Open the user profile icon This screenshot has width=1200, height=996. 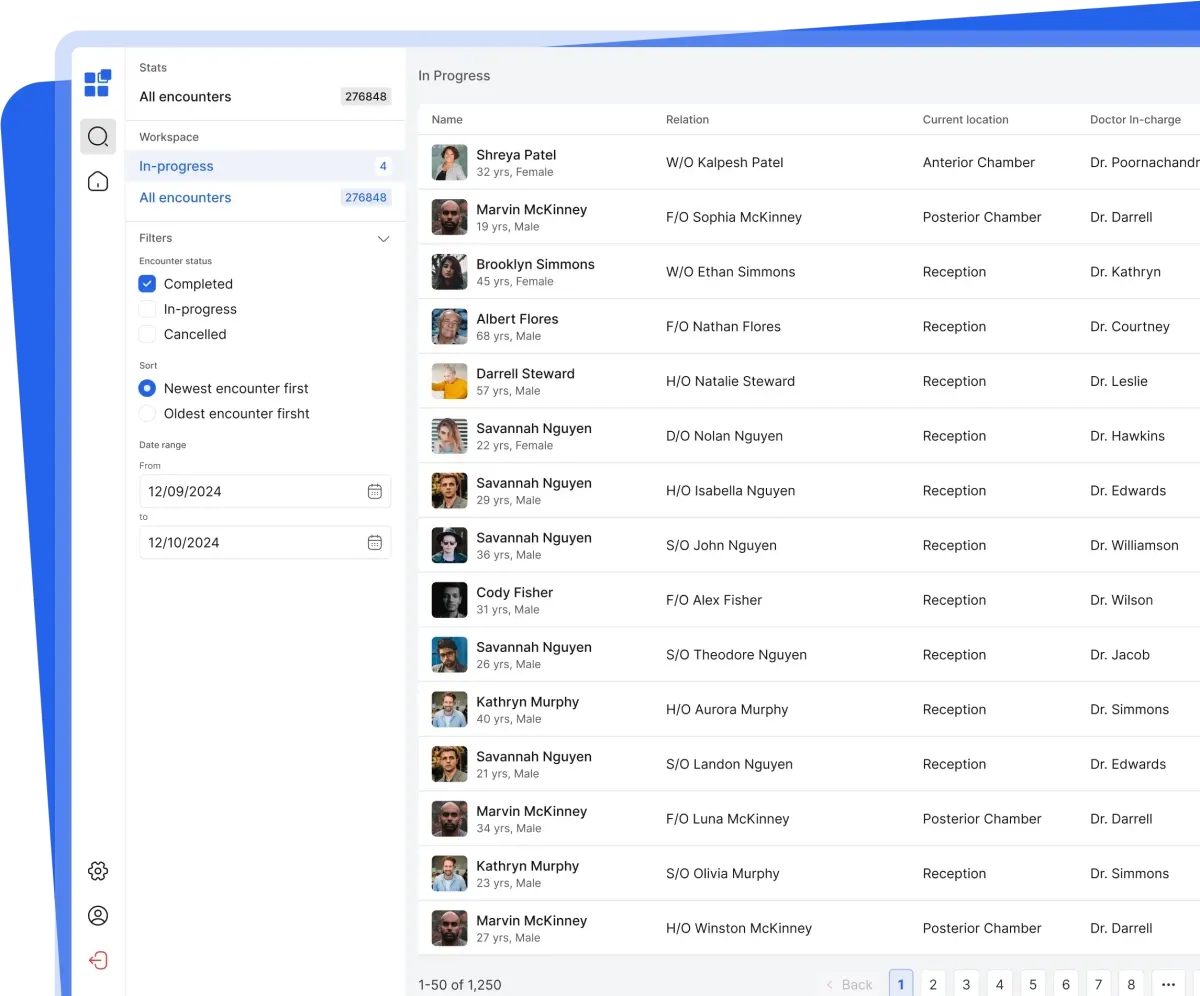coord(98,915)
